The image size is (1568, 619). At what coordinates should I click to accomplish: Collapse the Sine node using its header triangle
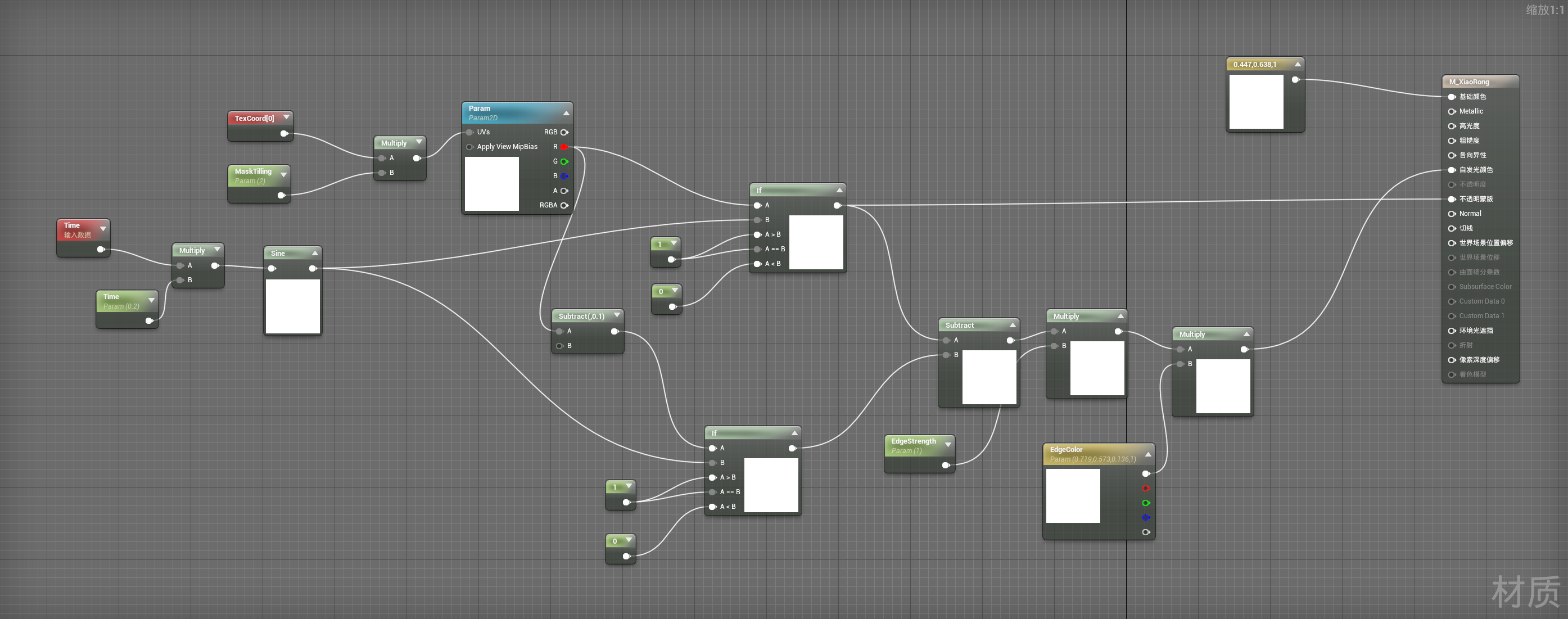click(x=315, y=252)
